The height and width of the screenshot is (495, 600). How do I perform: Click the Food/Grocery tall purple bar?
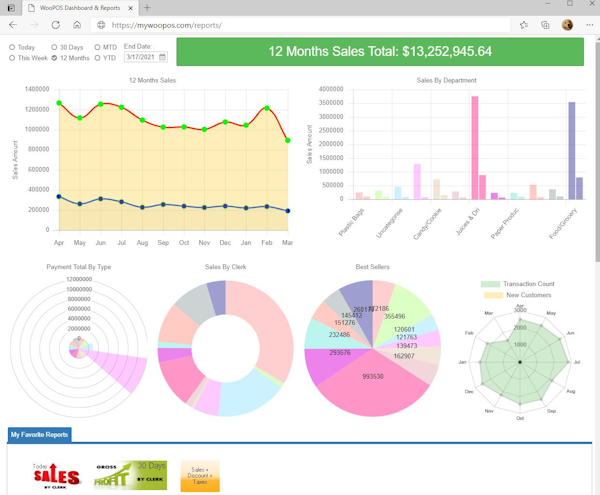572,151
